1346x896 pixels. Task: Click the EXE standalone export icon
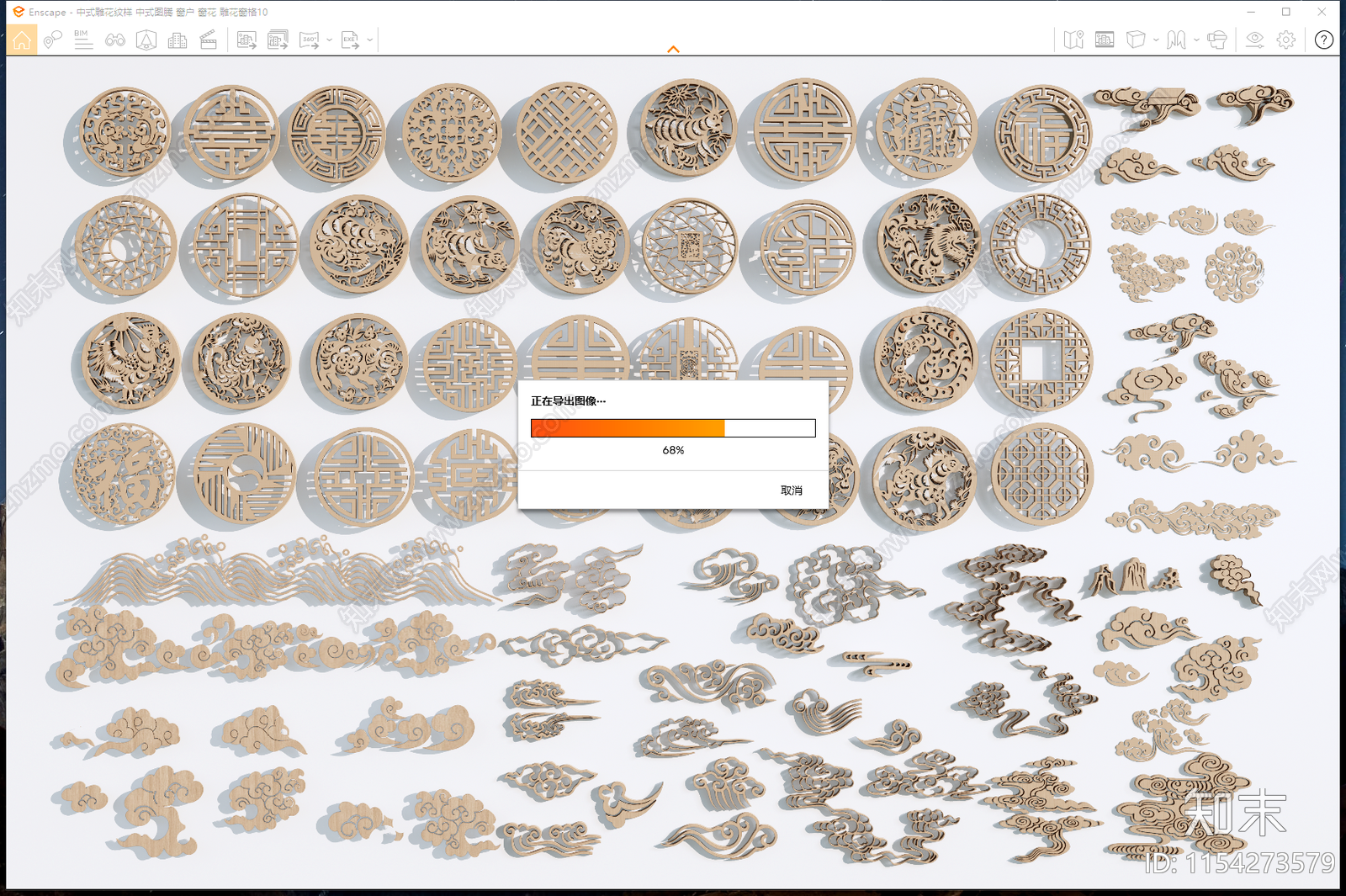(351, 40)
